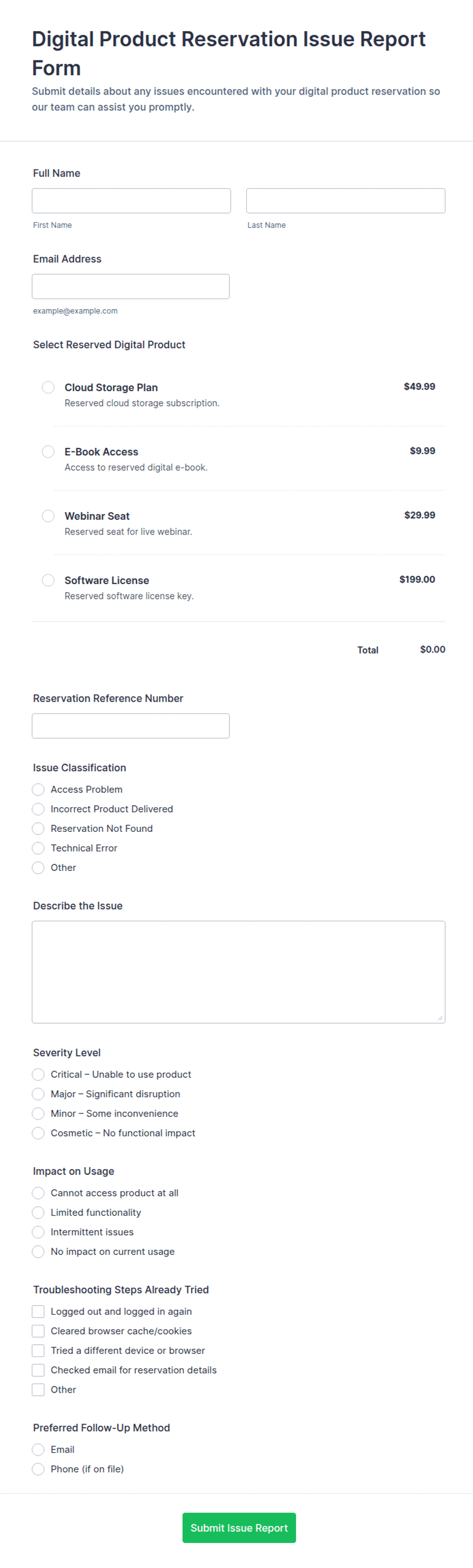The height and width of the screenshot is (1568, 473).
Task: Select the Cloud Storage Plan product
Action: (48, 388)
